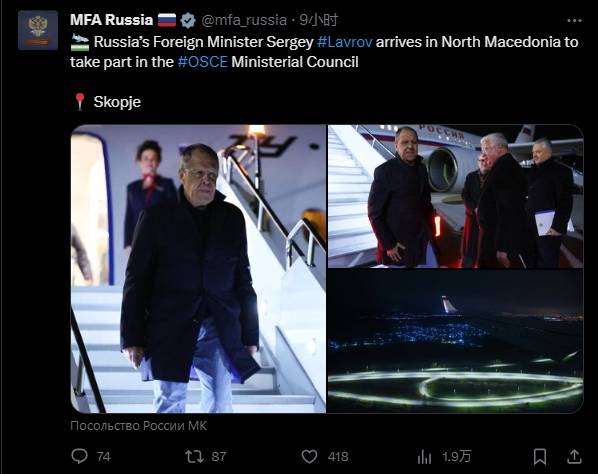Open the #Lavrov hashtag
Image resolution: width=598 pixels, height=474 pixels.
click(344, 42)
